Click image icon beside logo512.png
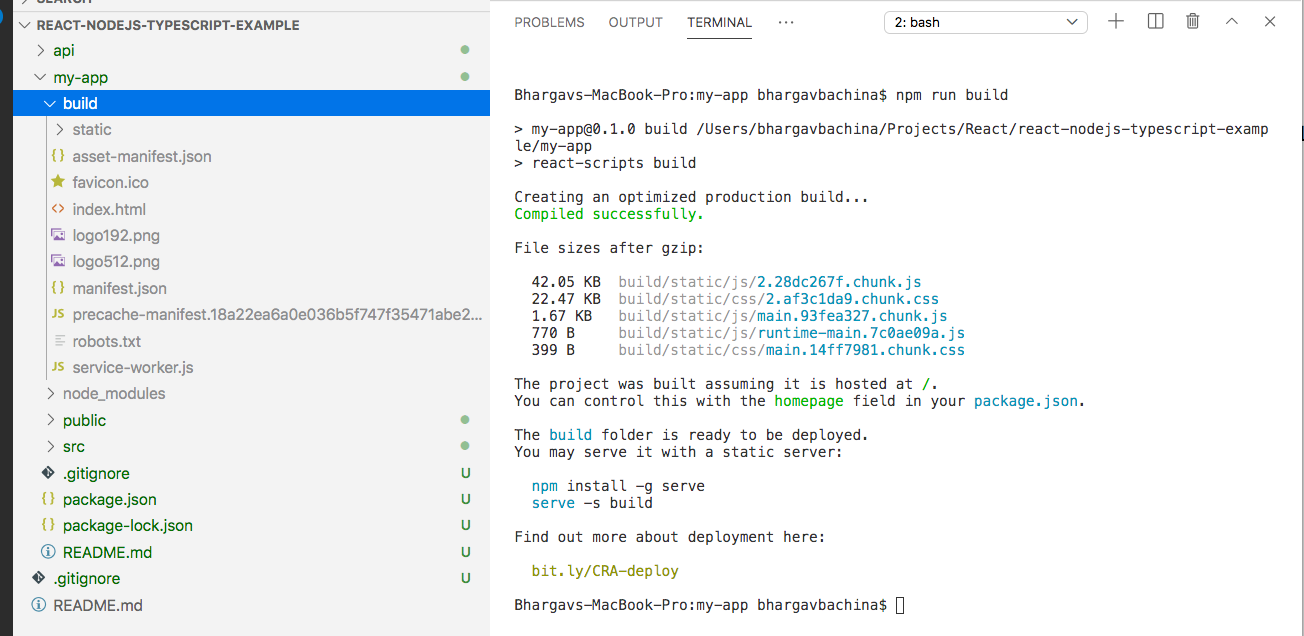Viewport: 1304px width, 636px height. (58, 261)
